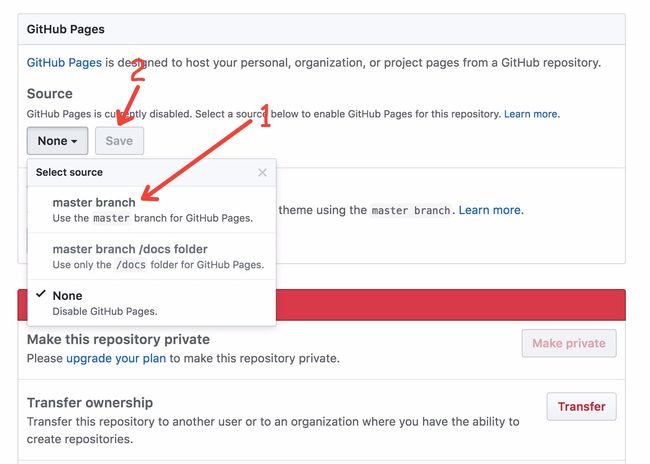Image resolution: width=650 pixels, height=464 pixels.
Task: Click 'Make this repository private' heading
Action: click(x=118, y=339)
